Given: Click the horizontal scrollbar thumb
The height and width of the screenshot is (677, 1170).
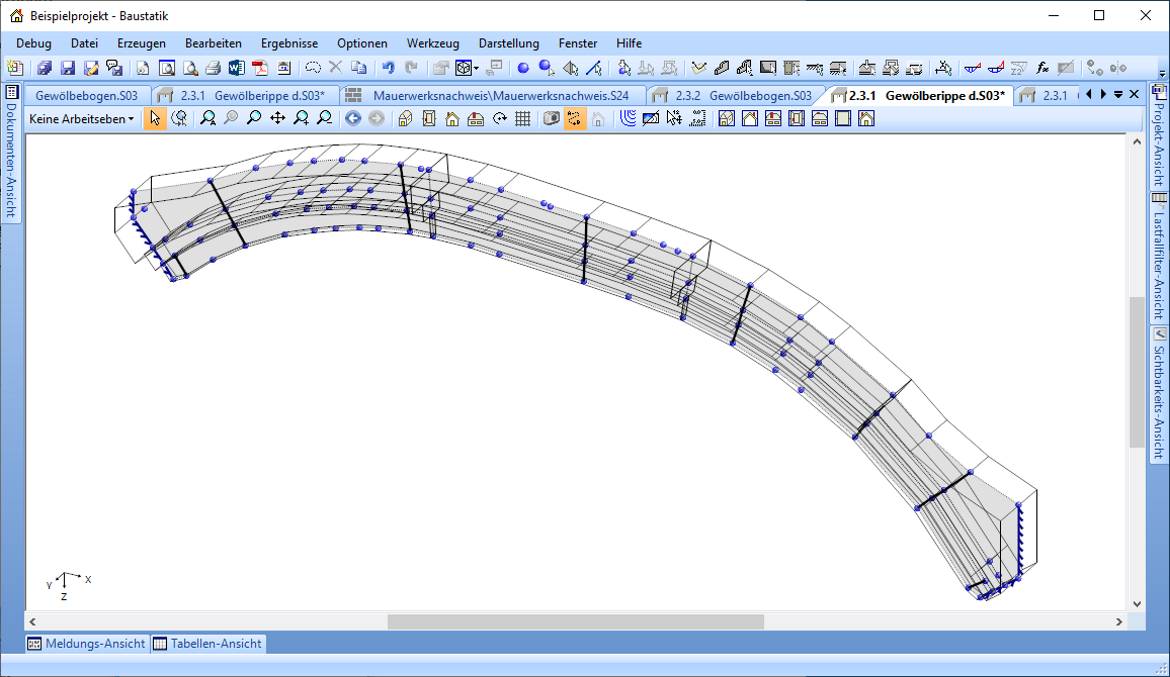Looking at the screenshot, I should pos(575,622).
